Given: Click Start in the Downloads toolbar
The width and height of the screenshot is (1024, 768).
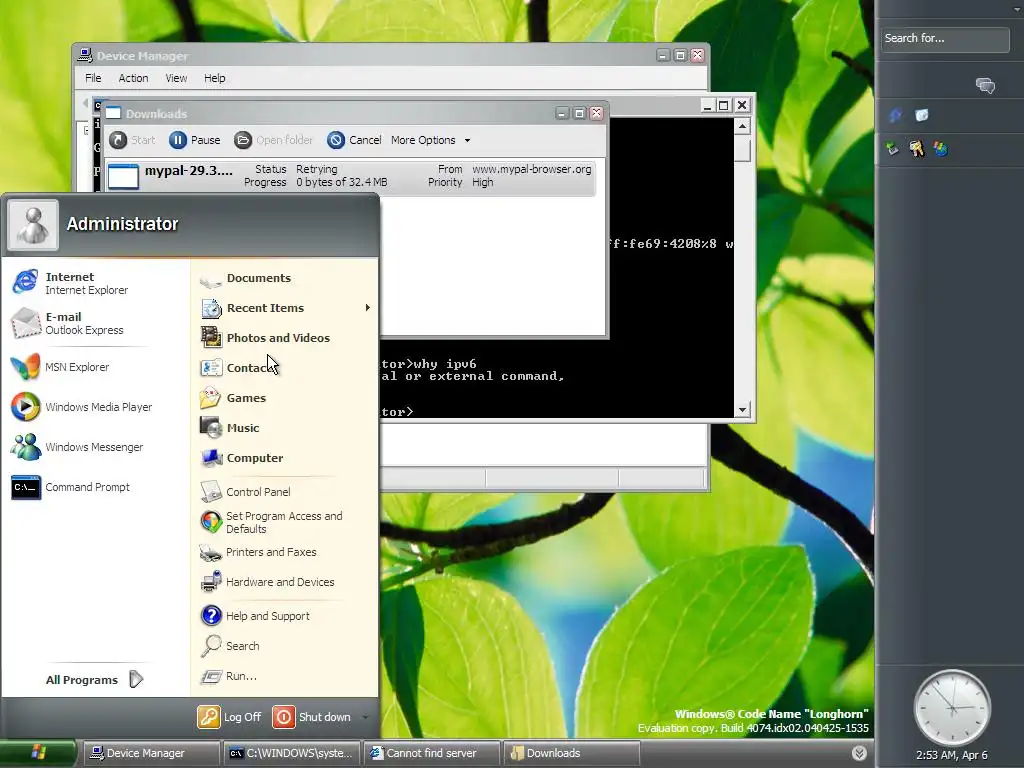Looking at the screenshot, I should [133, 140].
